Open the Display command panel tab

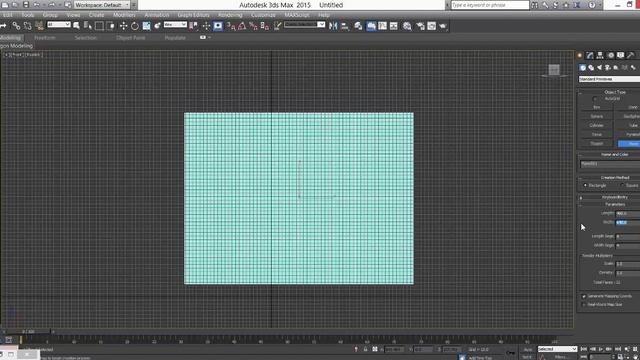tap(620, 55)
